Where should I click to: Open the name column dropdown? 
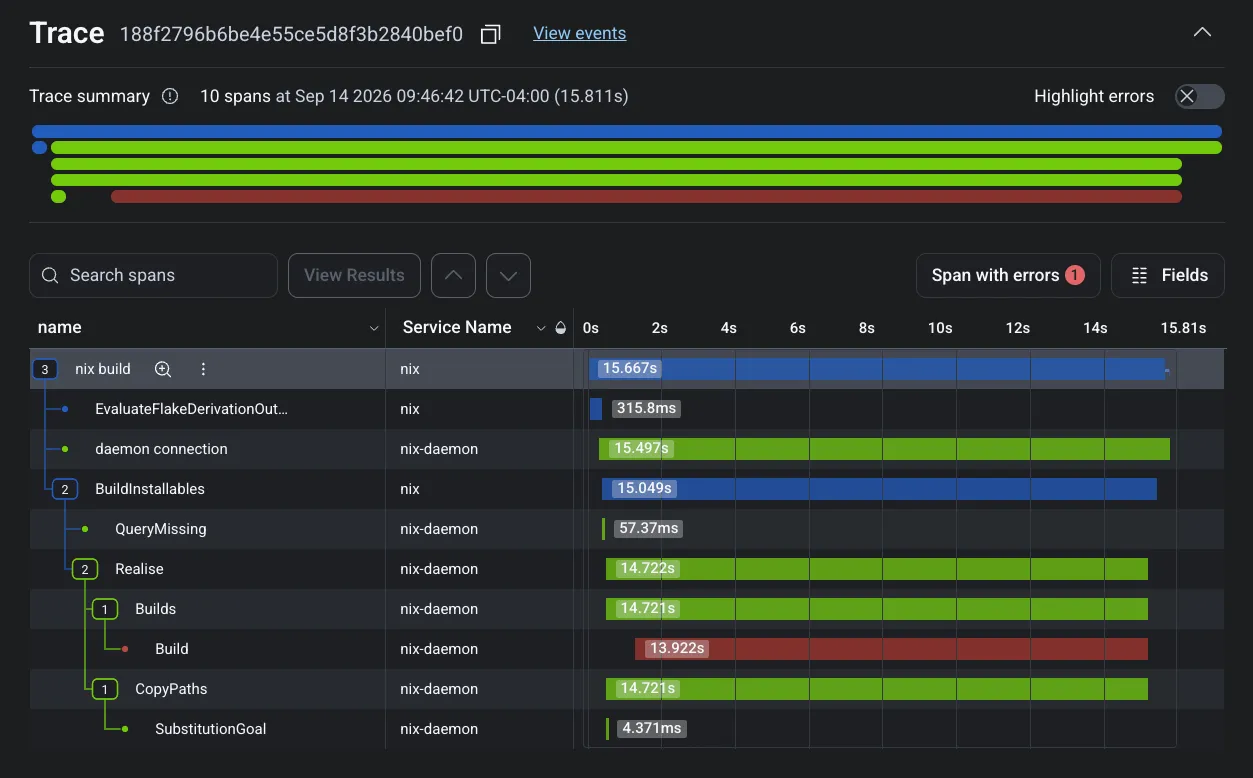coord(374,328)
